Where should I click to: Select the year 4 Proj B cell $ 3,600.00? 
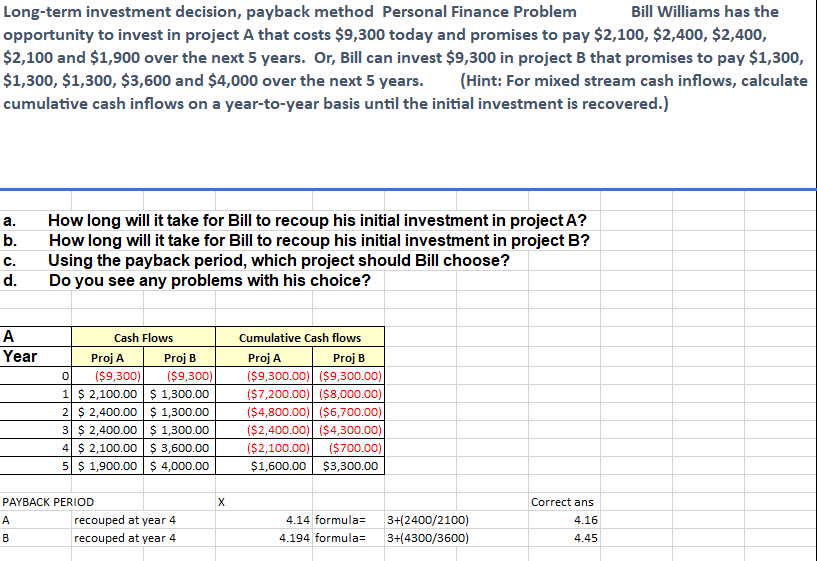180,448
